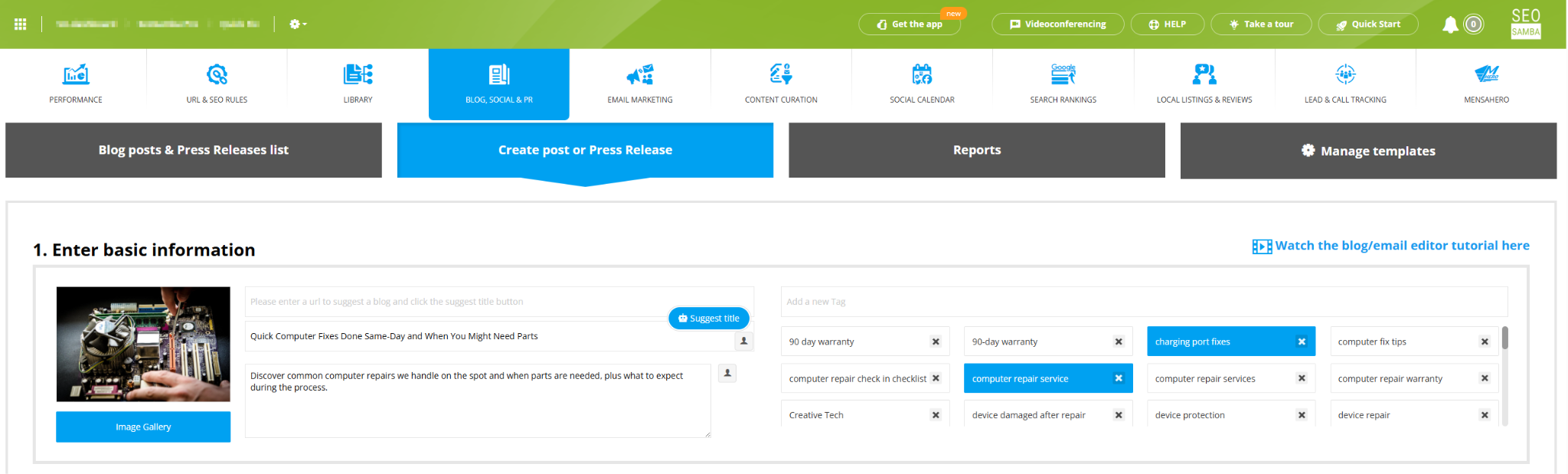Screen dimensions: 1568x474
Task: Open the settings gear dropdown
Action: pyautogui.click(x=298, y=25)
